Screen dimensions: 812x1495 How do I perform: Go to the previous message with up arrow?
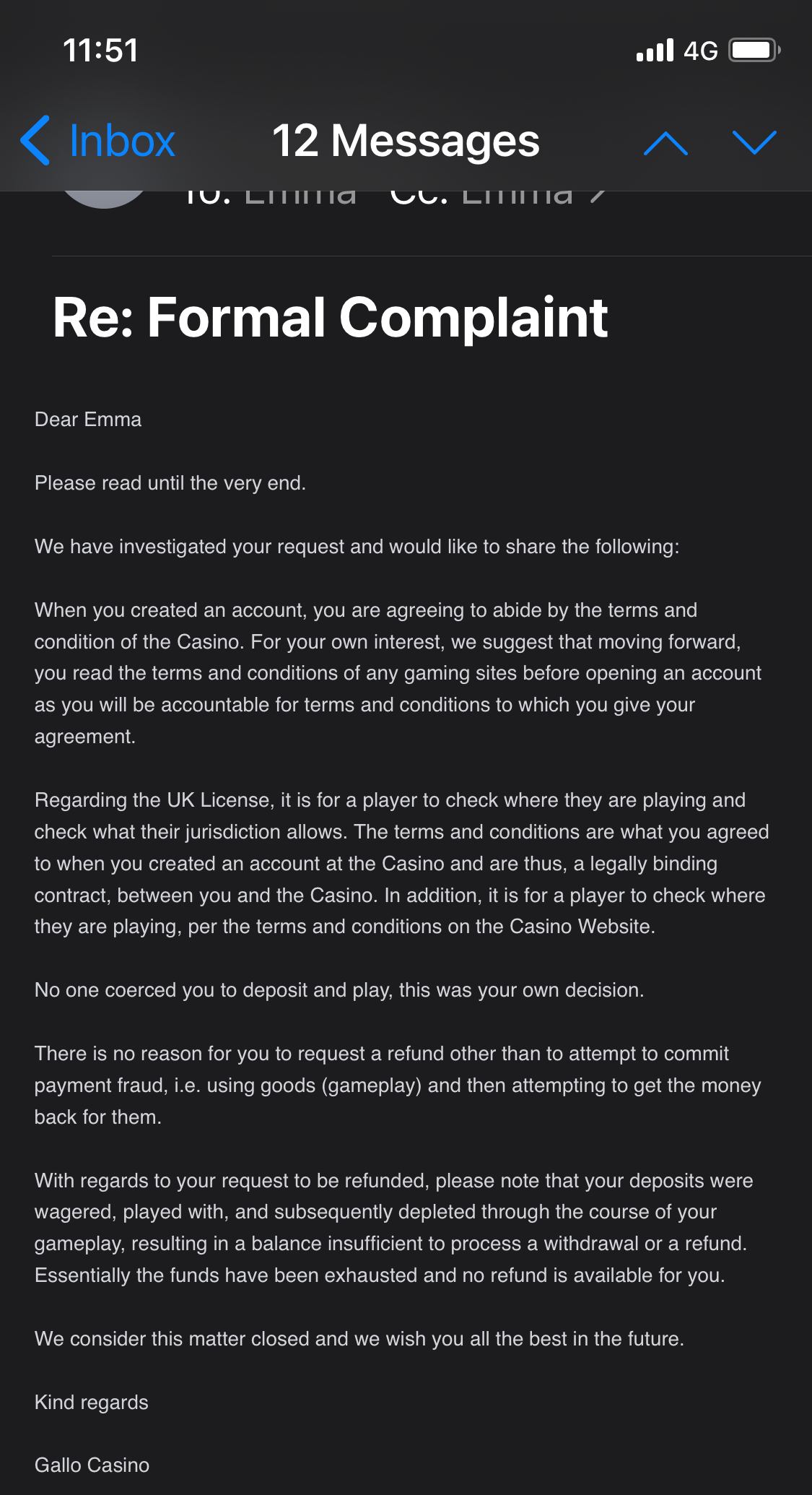tap(665, 142)
